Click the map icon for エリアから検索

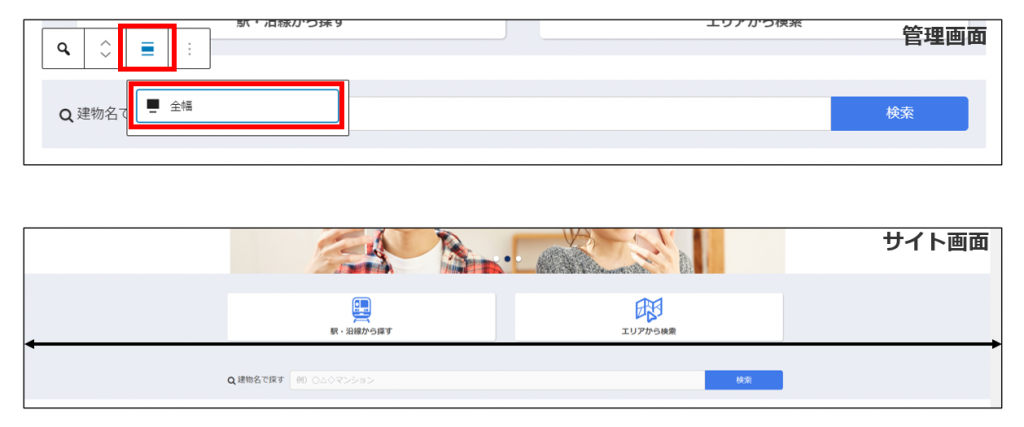pos(648,309)
